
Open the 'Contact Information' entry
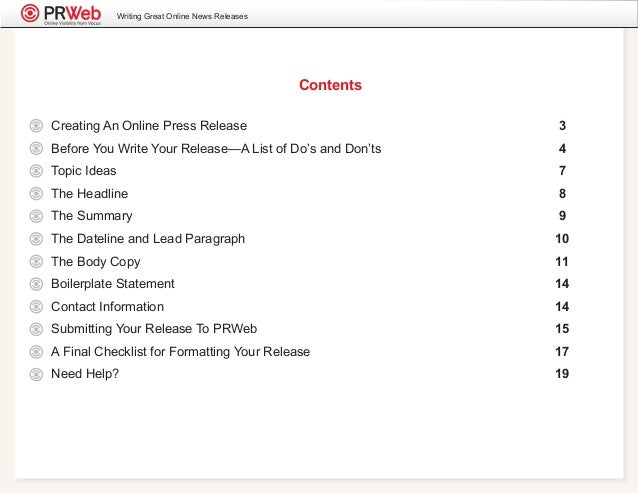click(107, 307)
